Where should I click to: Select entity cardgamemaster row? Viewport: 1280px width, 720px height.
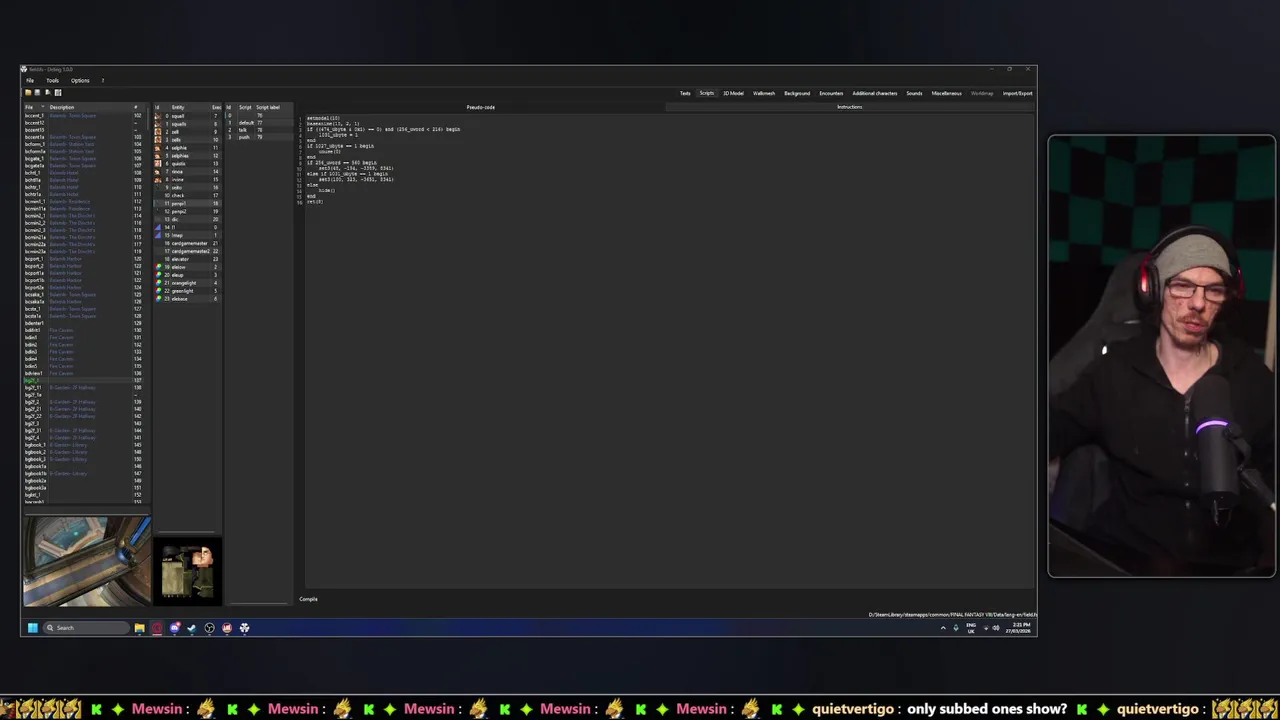[187, 243]
